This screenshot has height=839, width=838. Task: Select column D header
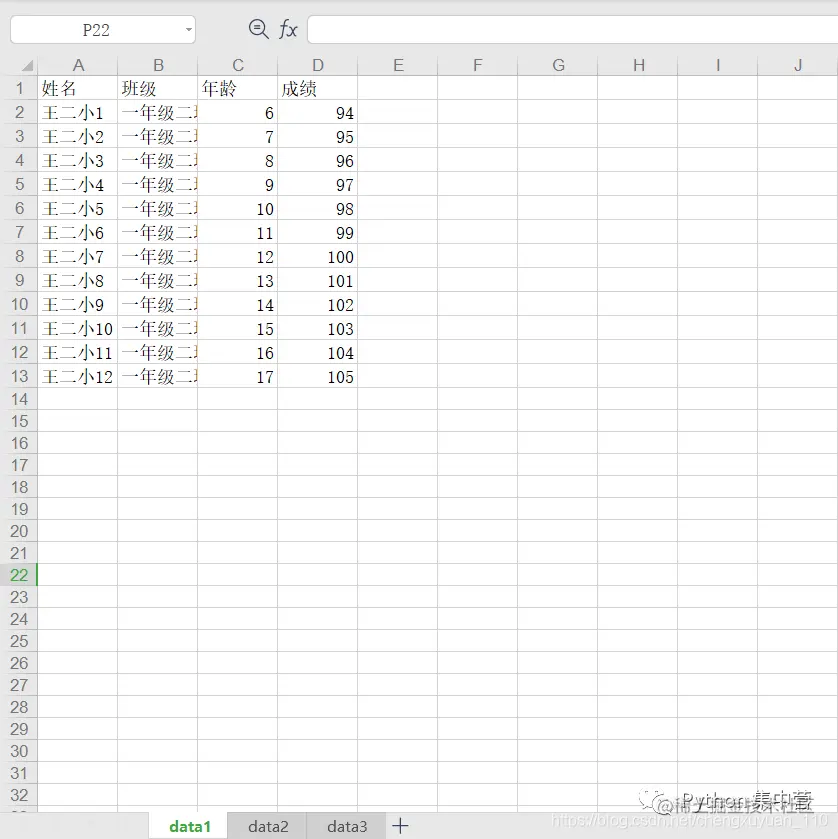(x=318, y=65)
